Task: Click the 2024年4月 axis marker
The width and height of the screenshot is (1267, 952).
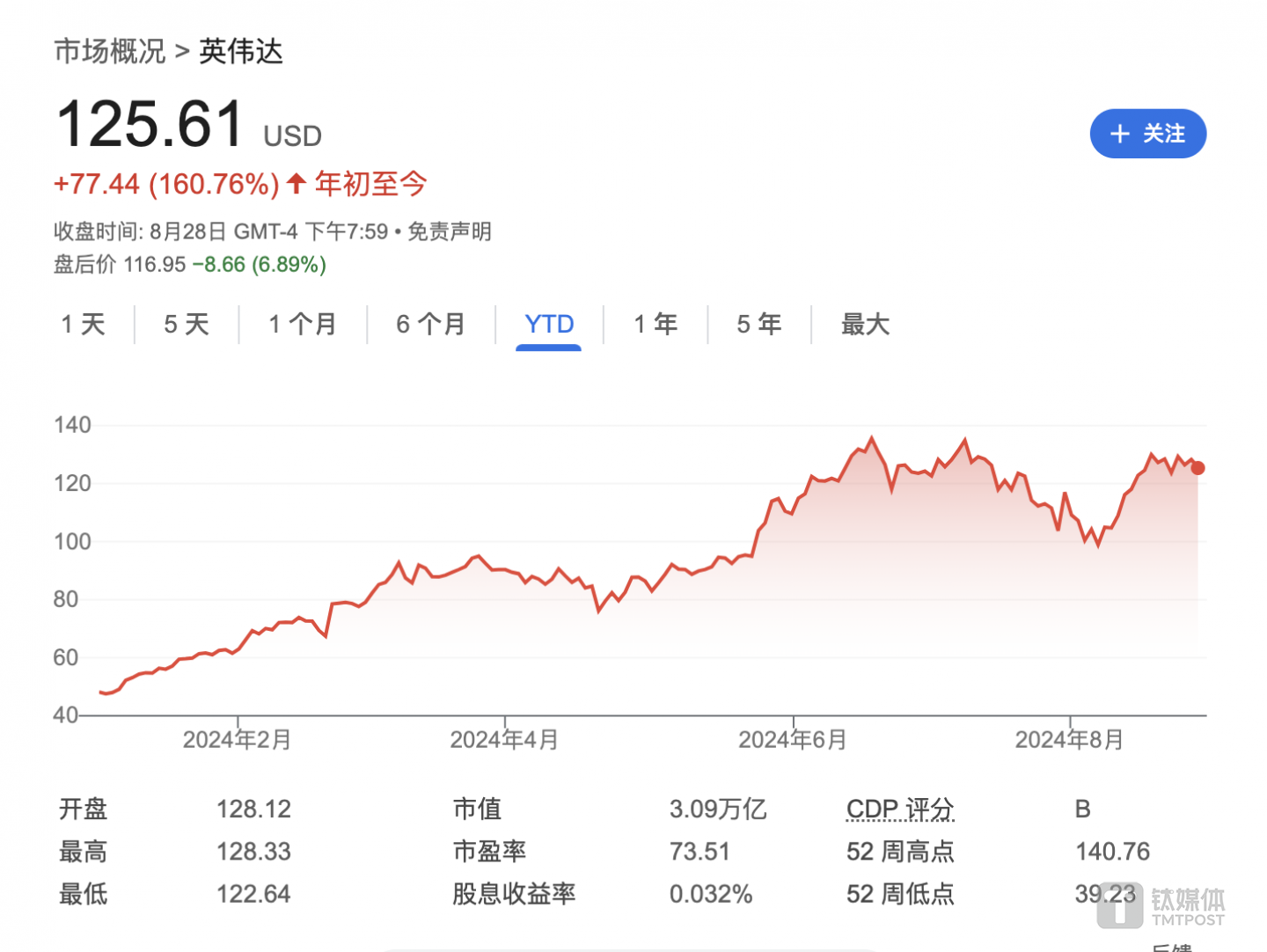Action: [x=504, y=740]
